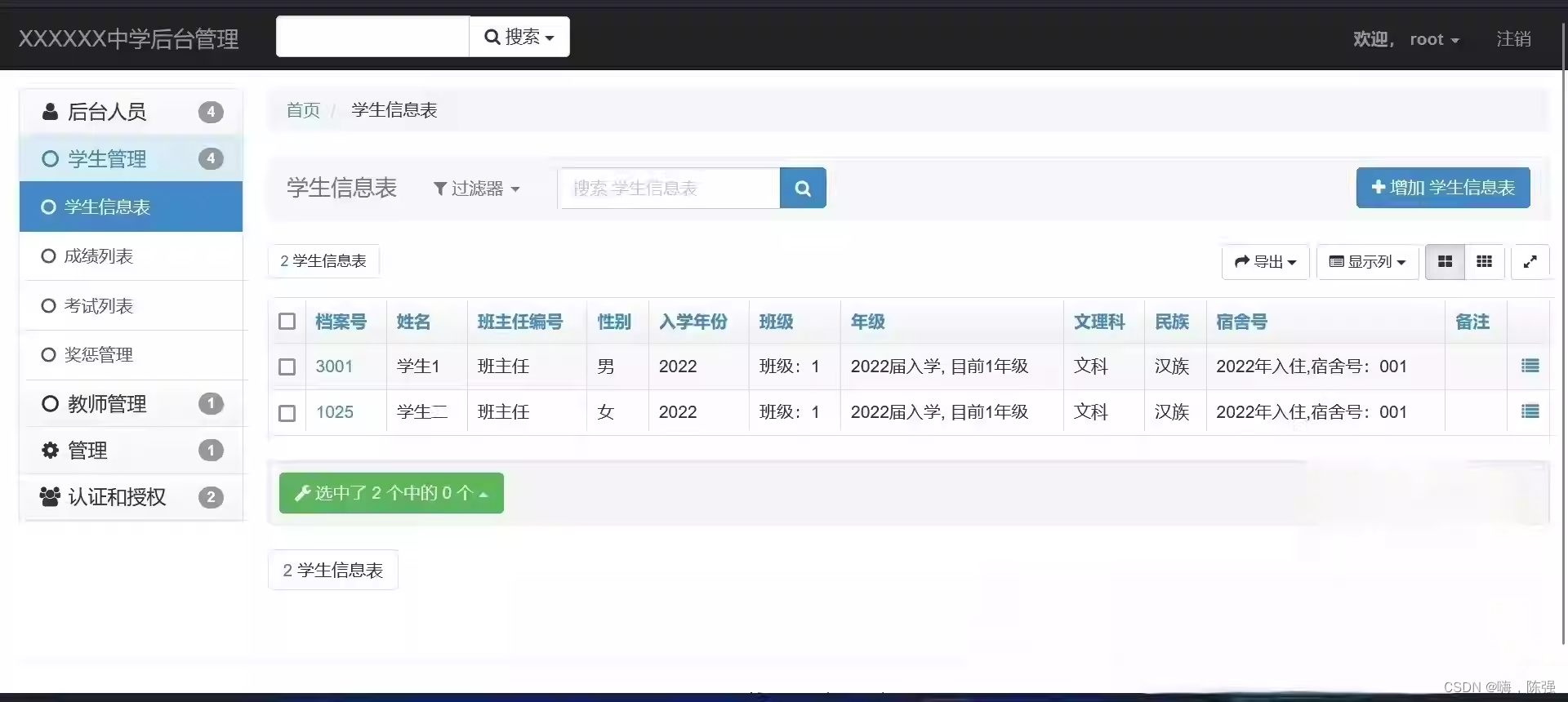This screenshot has height=702, width=1568.
Task: Expand the 教师管理 sidebar section
Action: tap(131, 403)
